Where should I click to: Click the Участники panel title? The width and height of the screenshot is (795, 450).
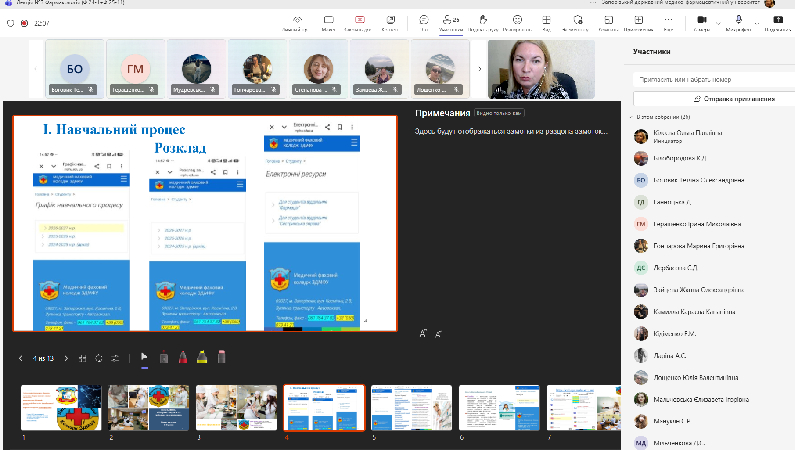[652, 52]
